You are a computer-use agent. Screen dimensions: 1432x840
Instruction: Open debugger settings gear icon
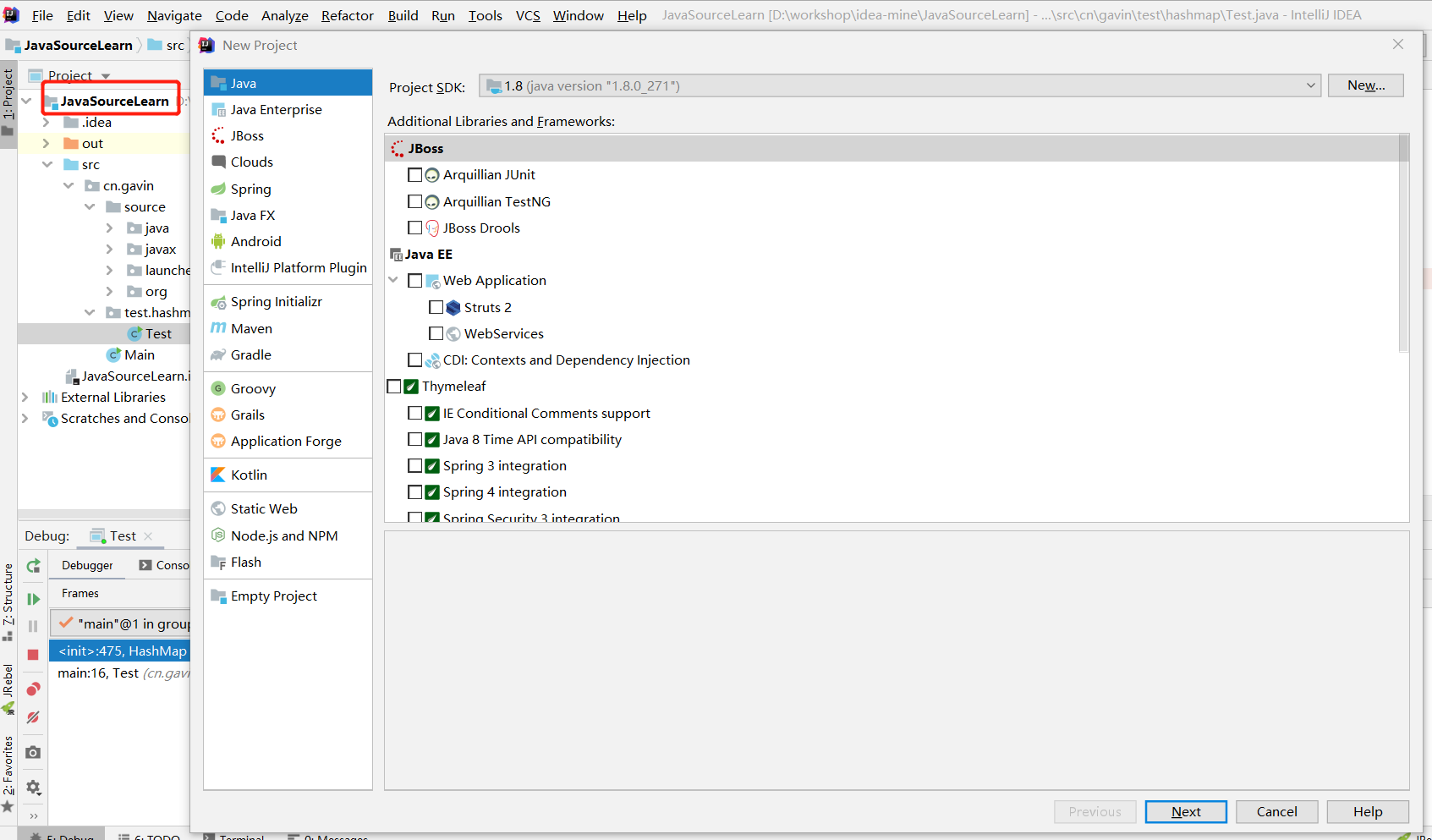tap(33, 788)
